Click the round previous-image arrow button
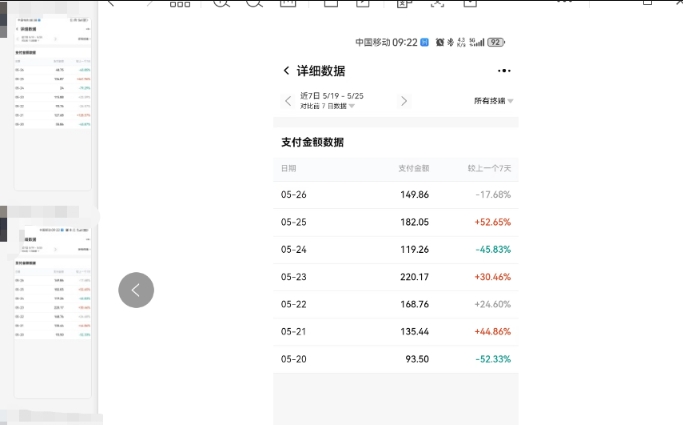The image size is (683, 425). [x=136, y=290]
